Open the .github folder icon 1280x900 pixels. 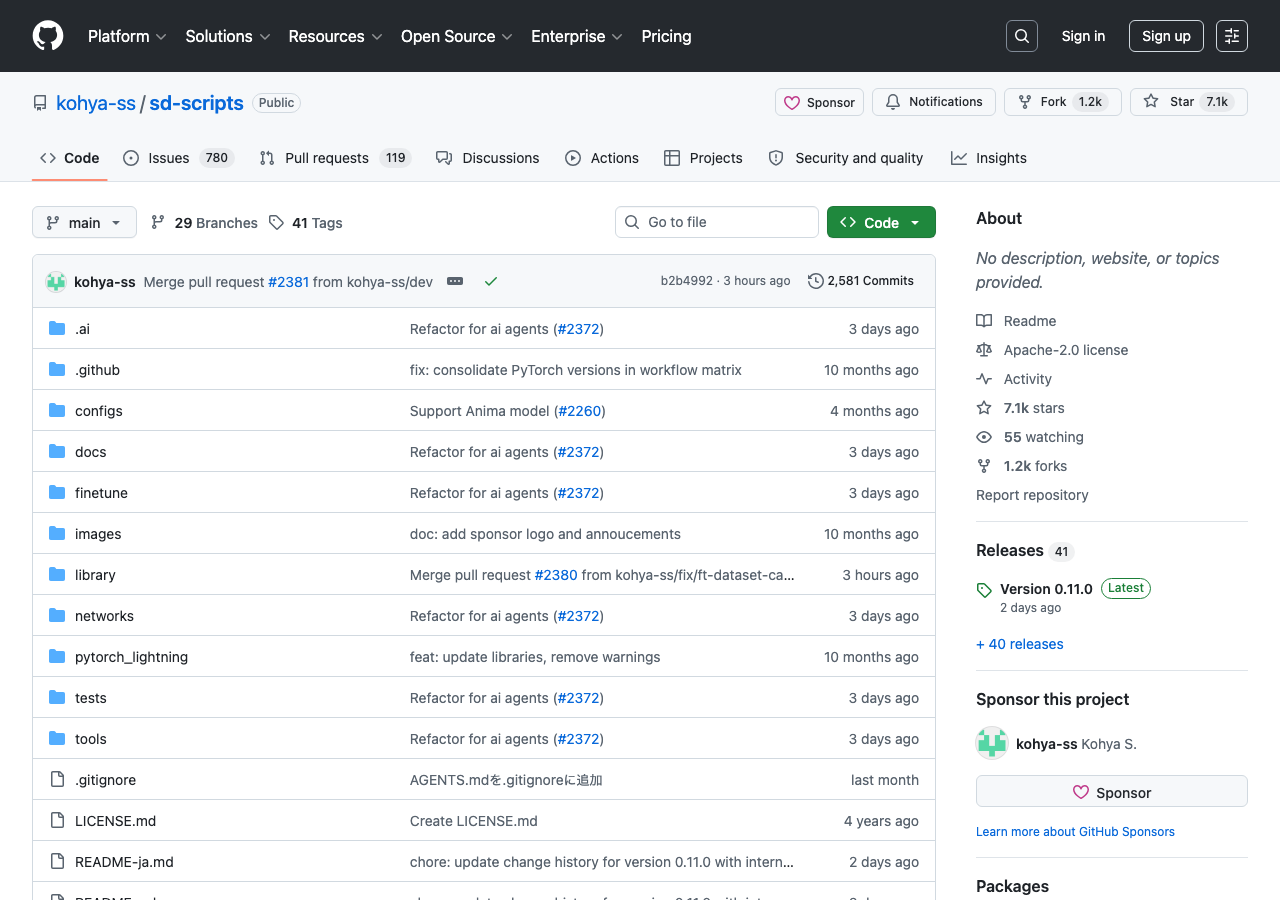(57, 370)
